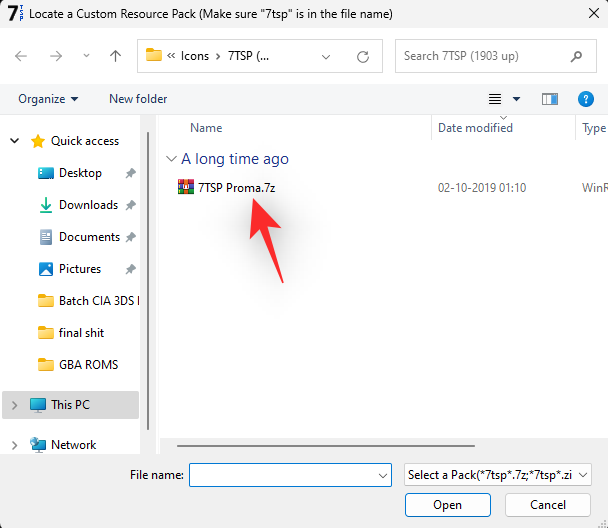Select This PC in the sidebar
Screen dimensions: 608x528
click(x=70, y=405)
